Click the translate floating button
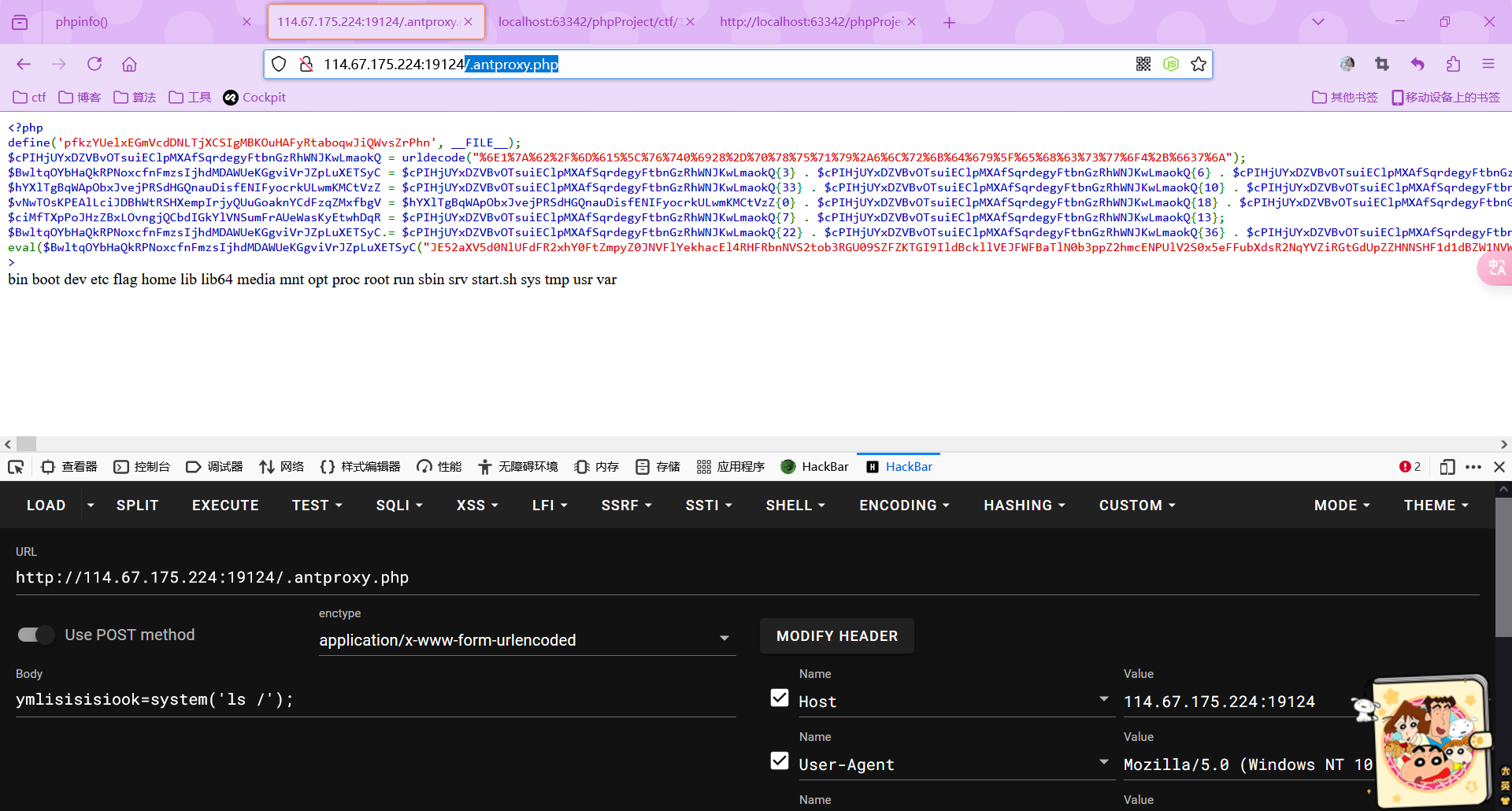Viewport: 1512px width, 811px height. pos(1495,268)
